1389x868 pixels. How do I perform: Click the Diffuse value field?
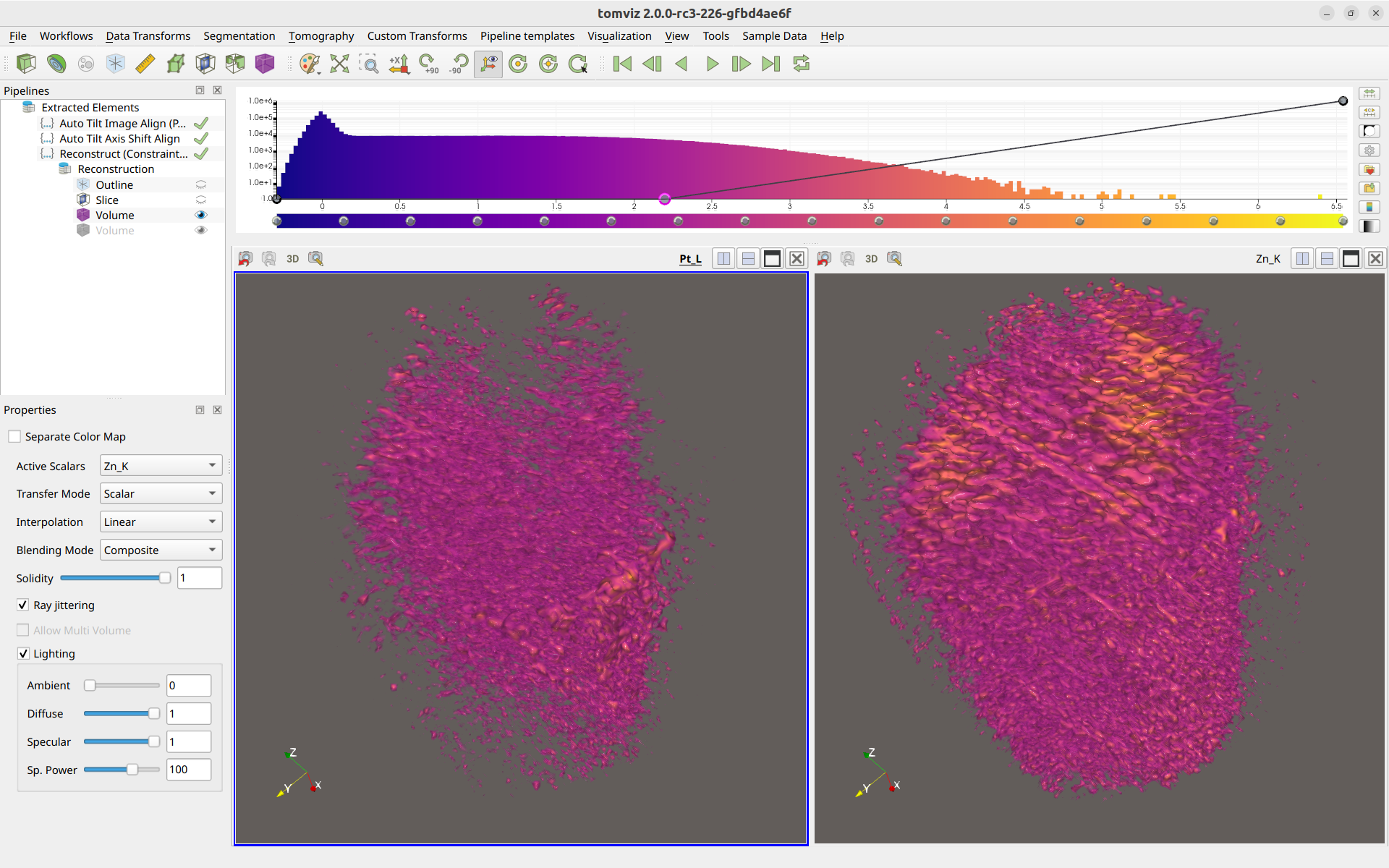[189, 713]
